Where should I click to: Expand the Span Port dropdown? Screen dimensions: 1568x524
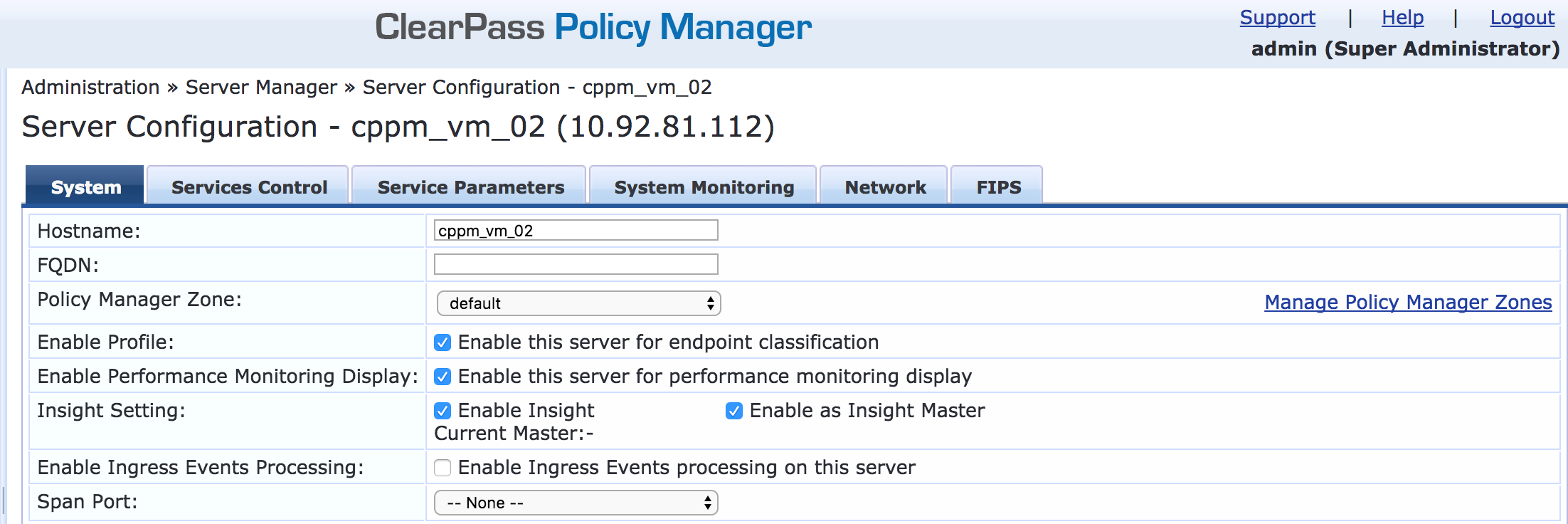point(576,503)
